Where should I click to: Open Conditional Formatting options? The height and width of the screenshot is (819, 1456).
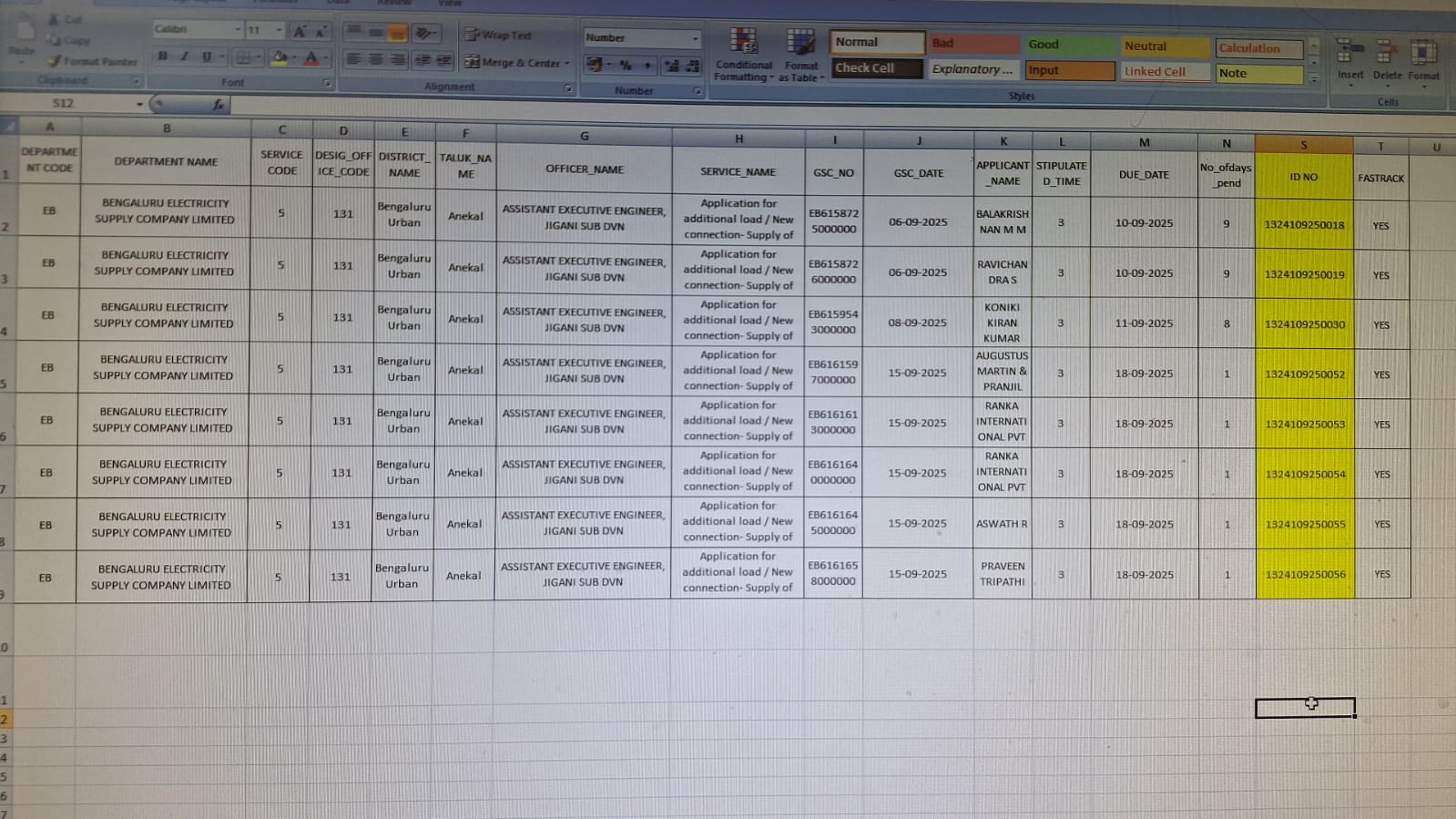[x=744, y=55]
